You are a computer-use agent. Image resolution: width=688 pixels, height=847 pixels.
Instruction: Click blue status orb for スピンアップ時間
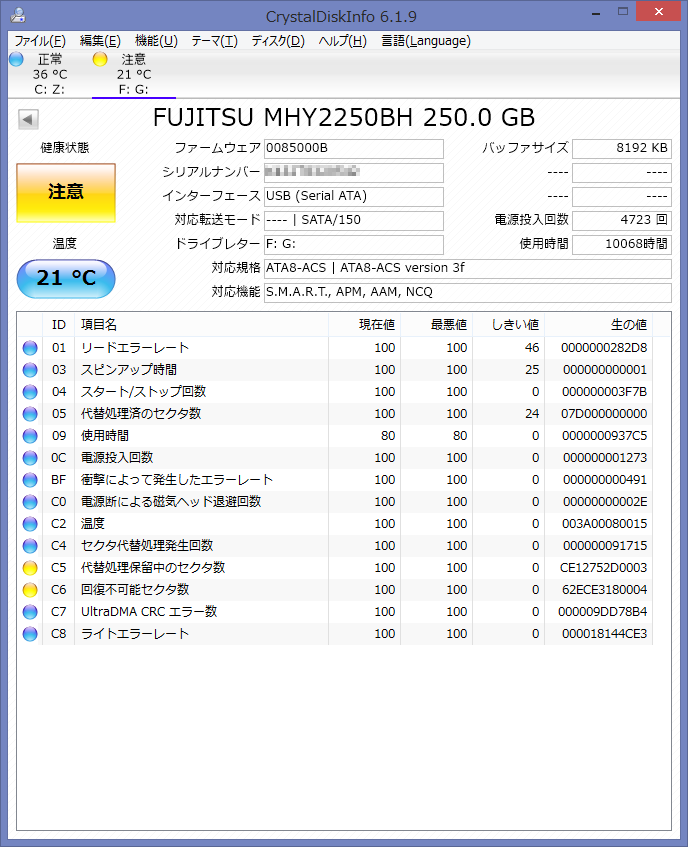(x=30, y=370)
